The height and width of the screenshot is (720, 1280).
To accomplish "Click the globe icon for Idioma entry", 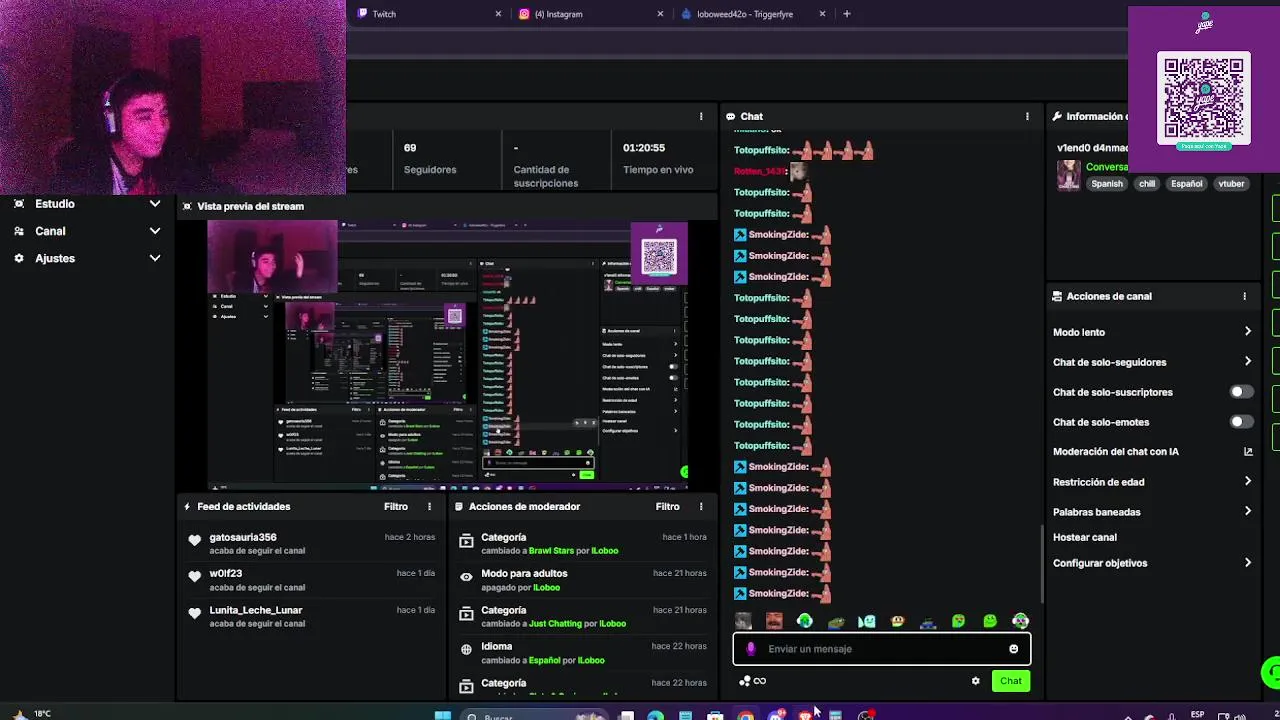I will 466,650.
